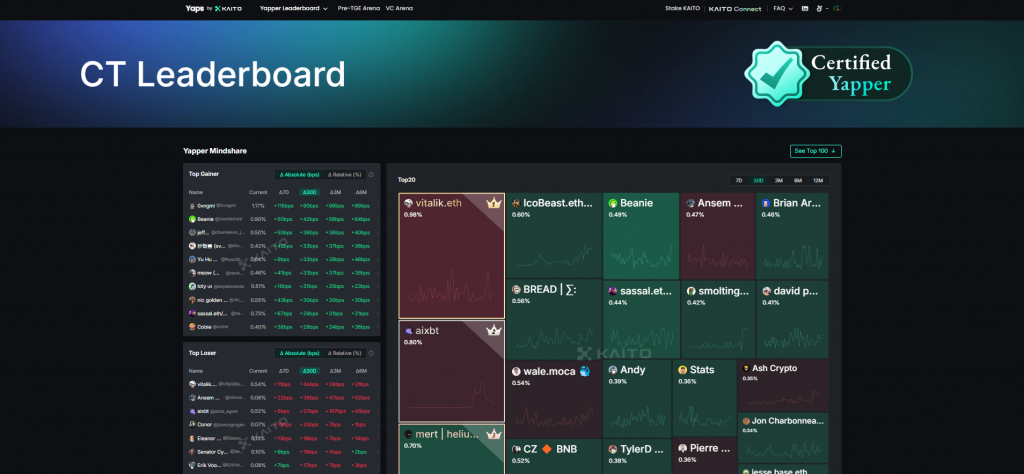
Task: Click the Ansem avatar in the treemap
Action: 690,204
